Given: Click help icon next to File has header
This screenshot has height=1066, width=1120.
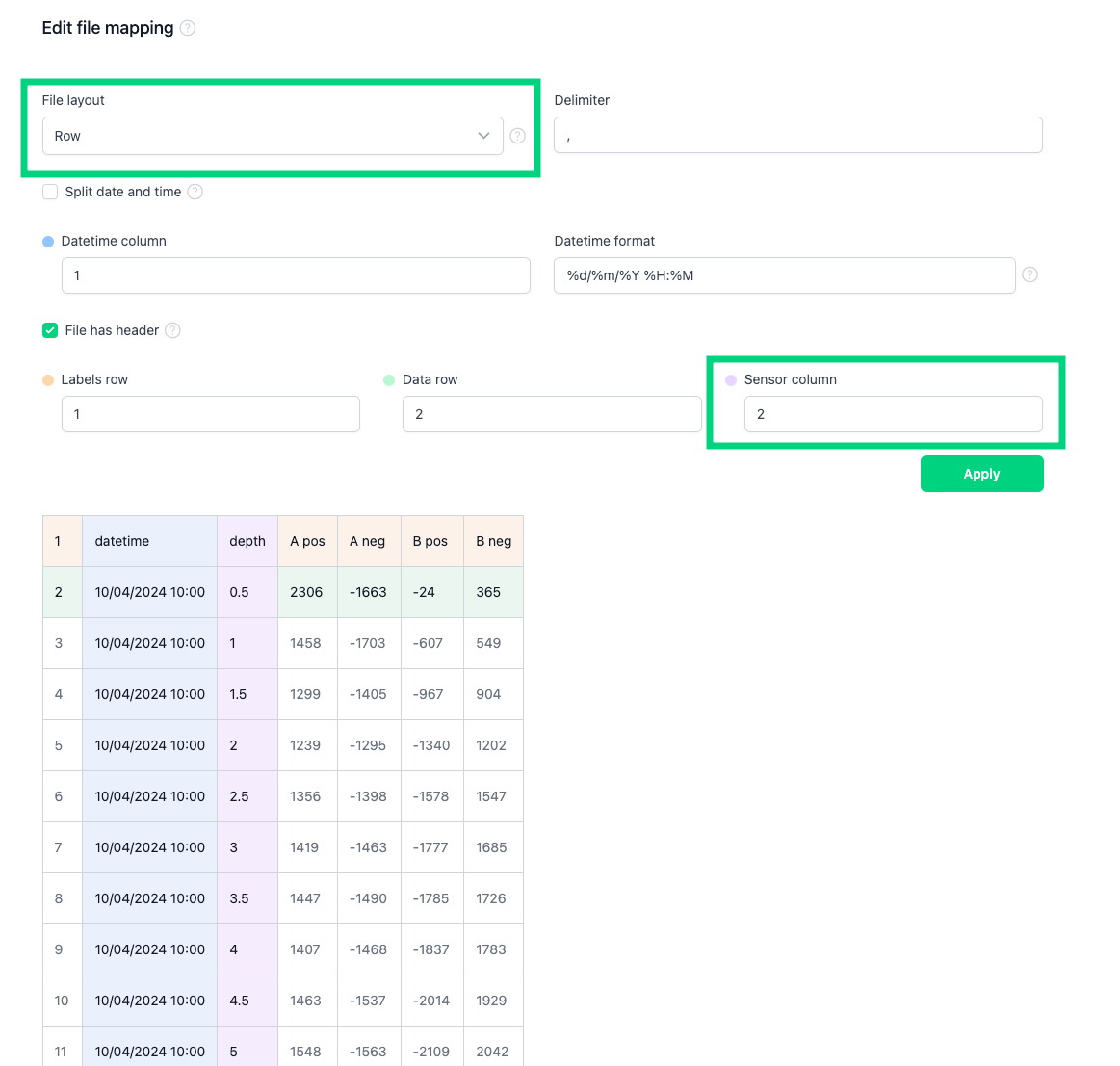Looking at the screenshot, I should coord(172,330).
